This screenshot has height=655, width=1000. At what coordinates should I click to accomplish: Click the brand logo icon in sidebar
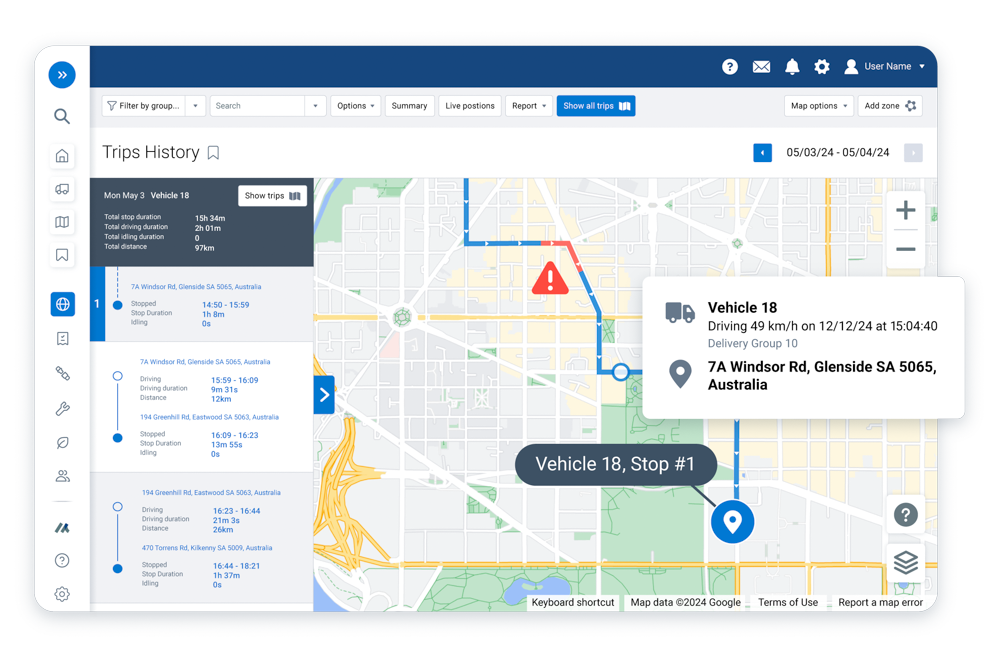click(x=62, y=527)
